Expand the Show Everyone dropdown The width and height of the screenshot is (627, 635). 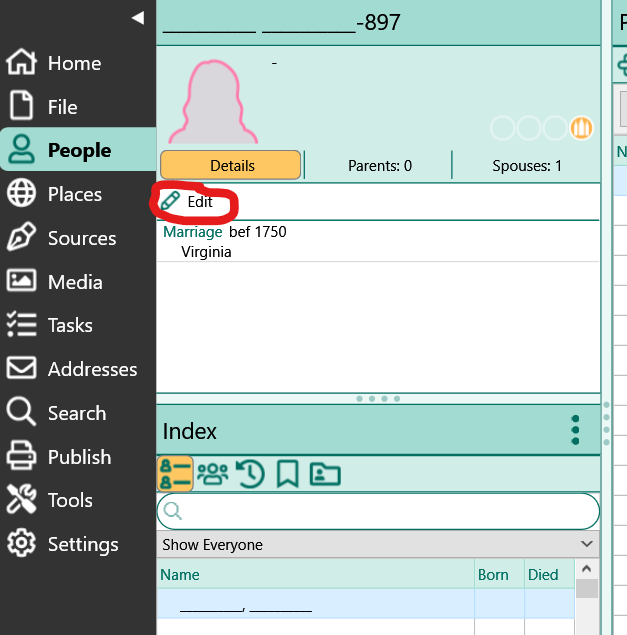click(x=378, y=544)
